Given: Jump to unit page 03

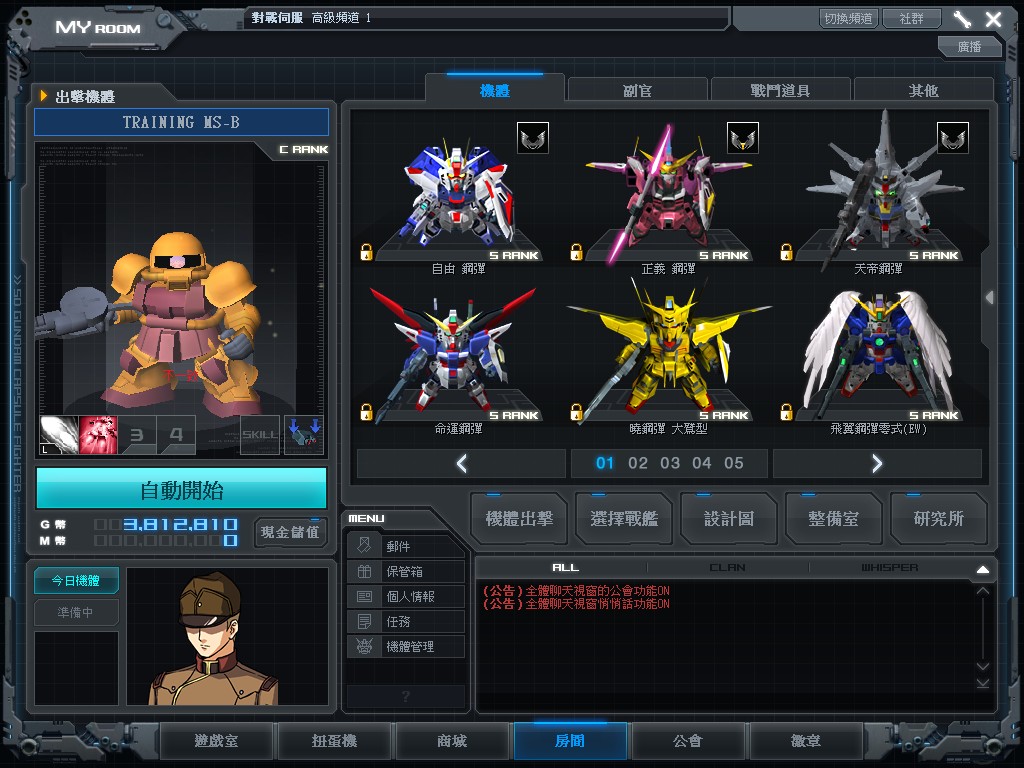Looking at the screenshot, I should pyautogui.click(x=670, y=463).
